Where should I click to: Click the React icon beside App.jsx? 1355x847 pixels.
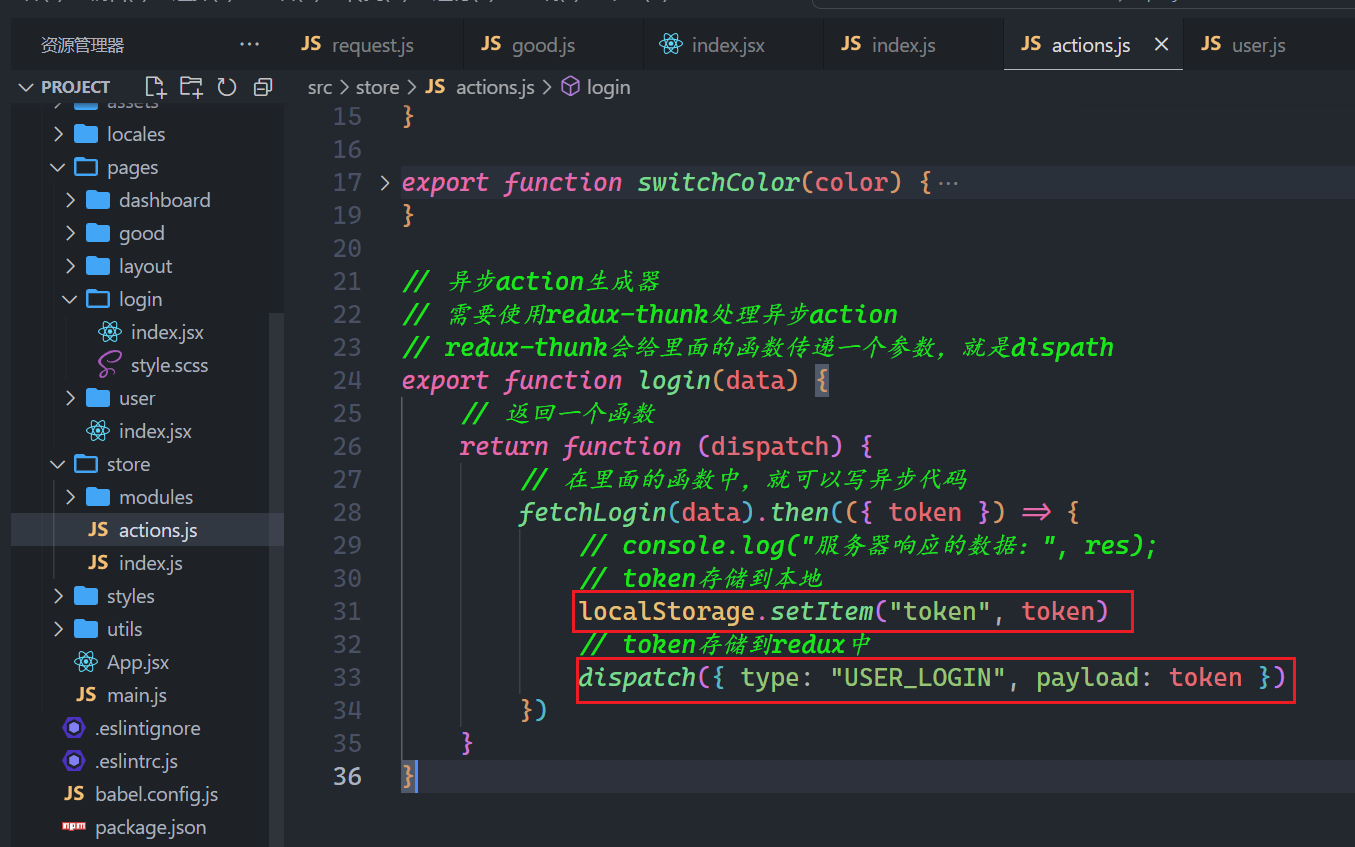(87, 662)
